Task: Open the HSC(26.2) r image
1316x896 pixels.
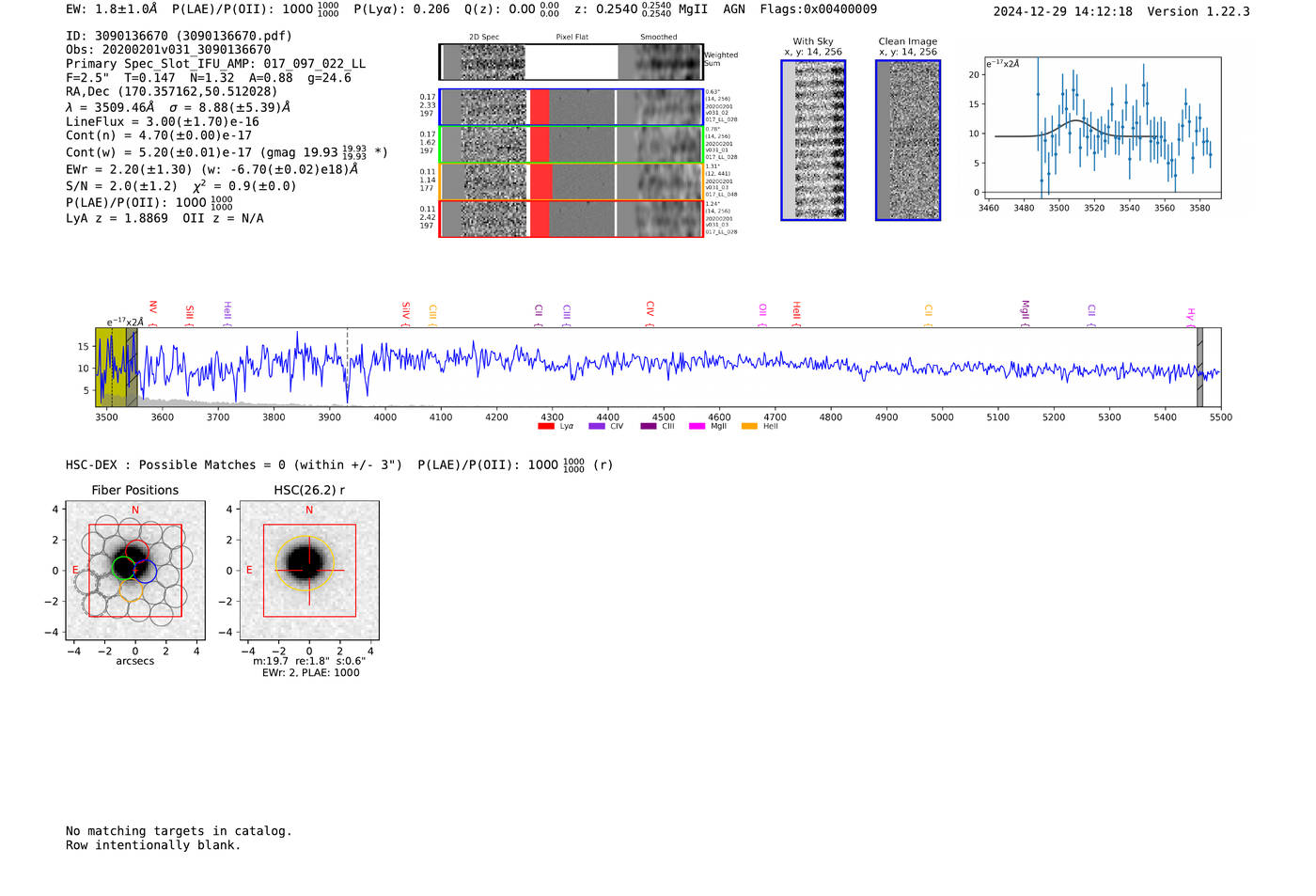Action: pos(309,571)
